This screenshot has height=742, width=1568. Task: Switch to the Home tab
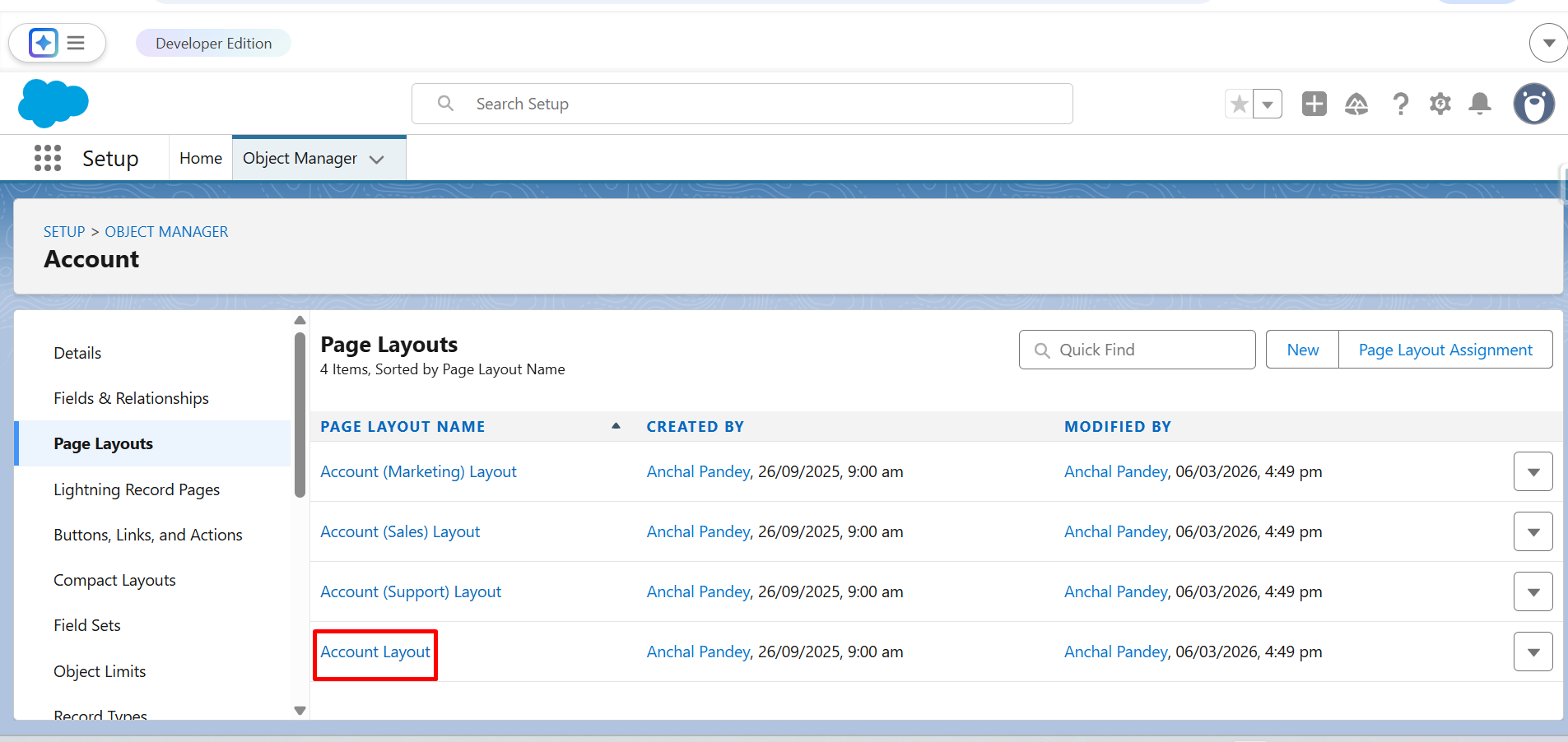201,158
